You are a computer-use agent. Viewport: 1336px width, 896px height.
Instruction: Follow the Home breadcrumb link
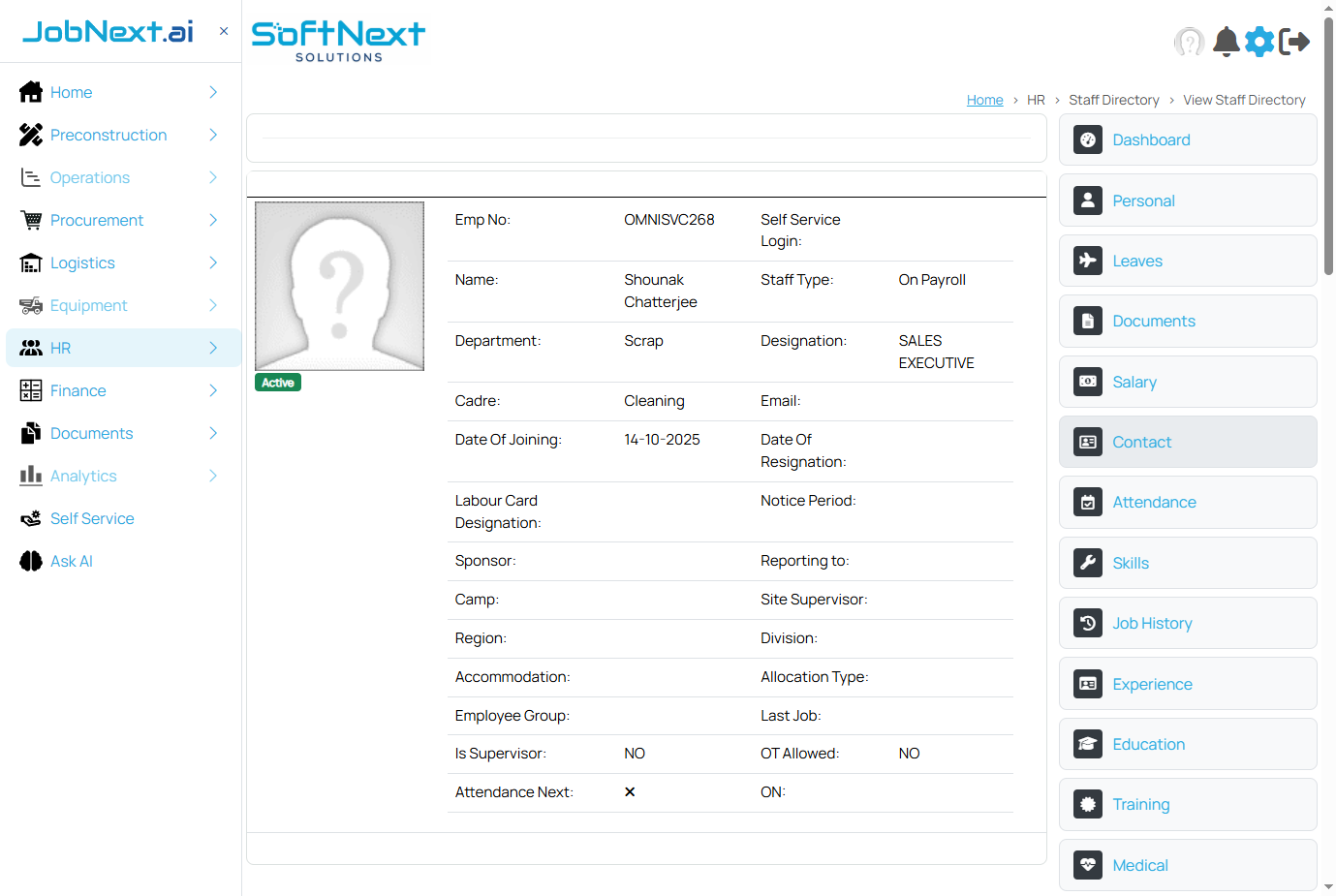coord(984,99)
